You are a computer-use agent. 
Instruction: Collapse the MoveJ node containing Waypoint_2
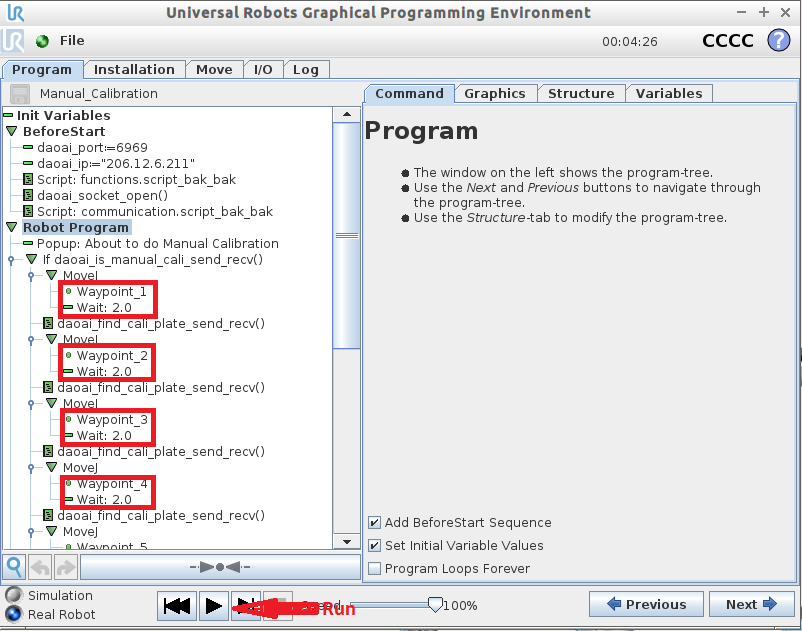[x=52, y=339]
